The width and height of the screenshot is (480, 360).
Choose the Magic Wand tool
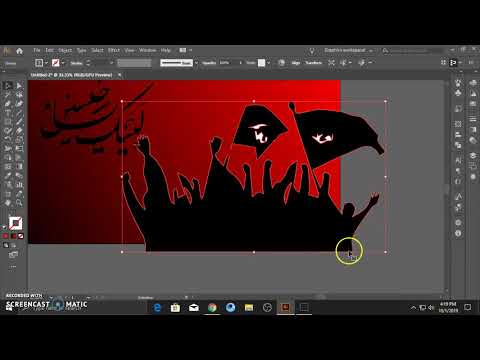coord(8,95)
